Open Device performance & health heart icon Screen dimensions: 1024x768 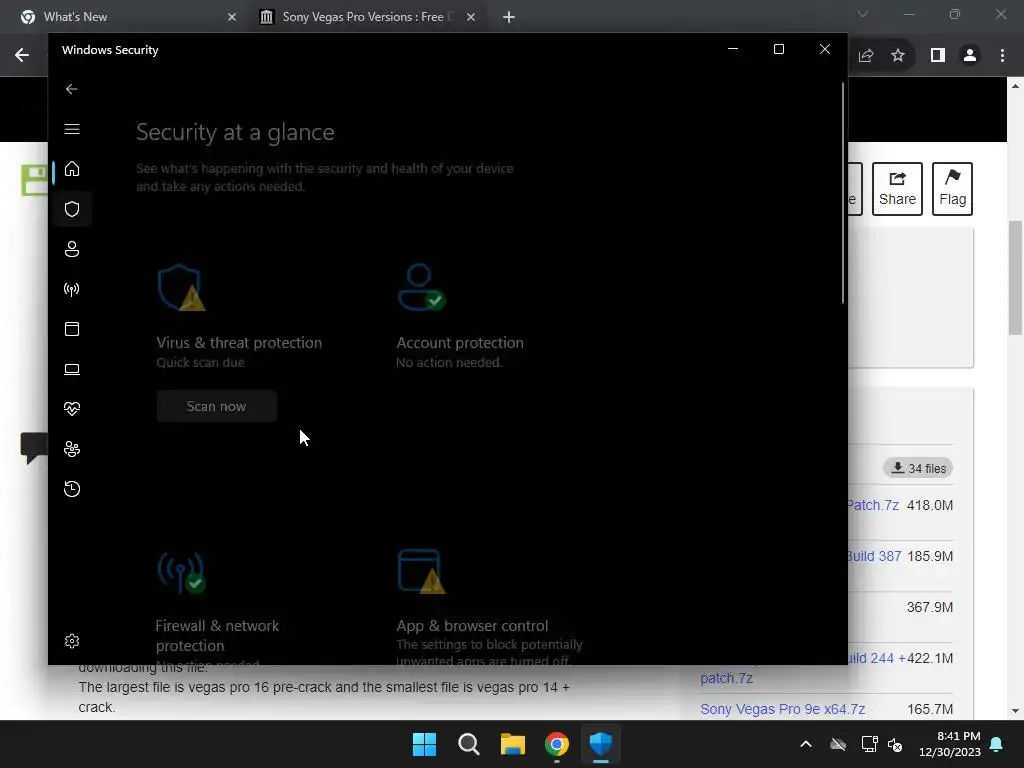(x=72, y=409)
